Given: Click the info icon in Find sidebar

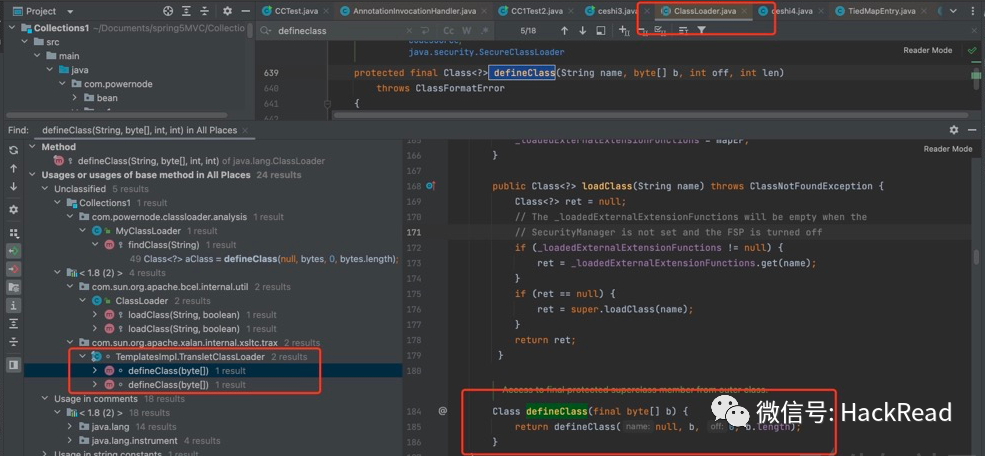Looking at the screenshot, I should click(13, 305).
